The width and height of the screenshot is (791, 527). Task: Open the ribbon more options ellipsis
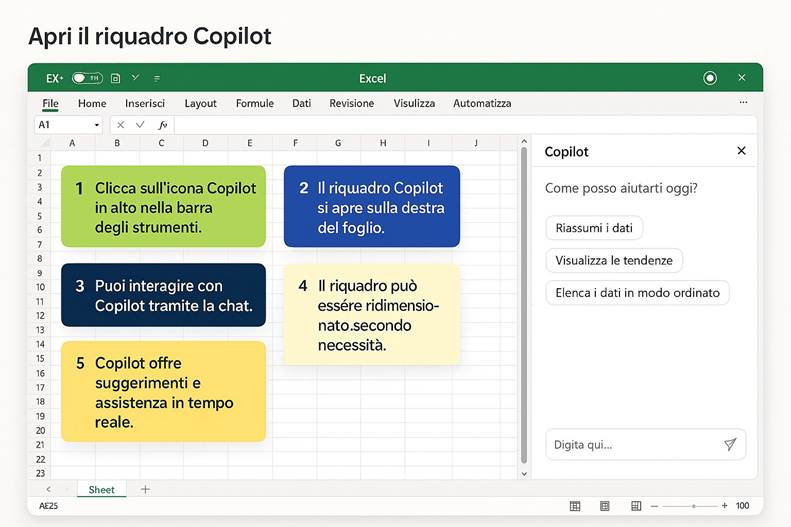(743, 102)
